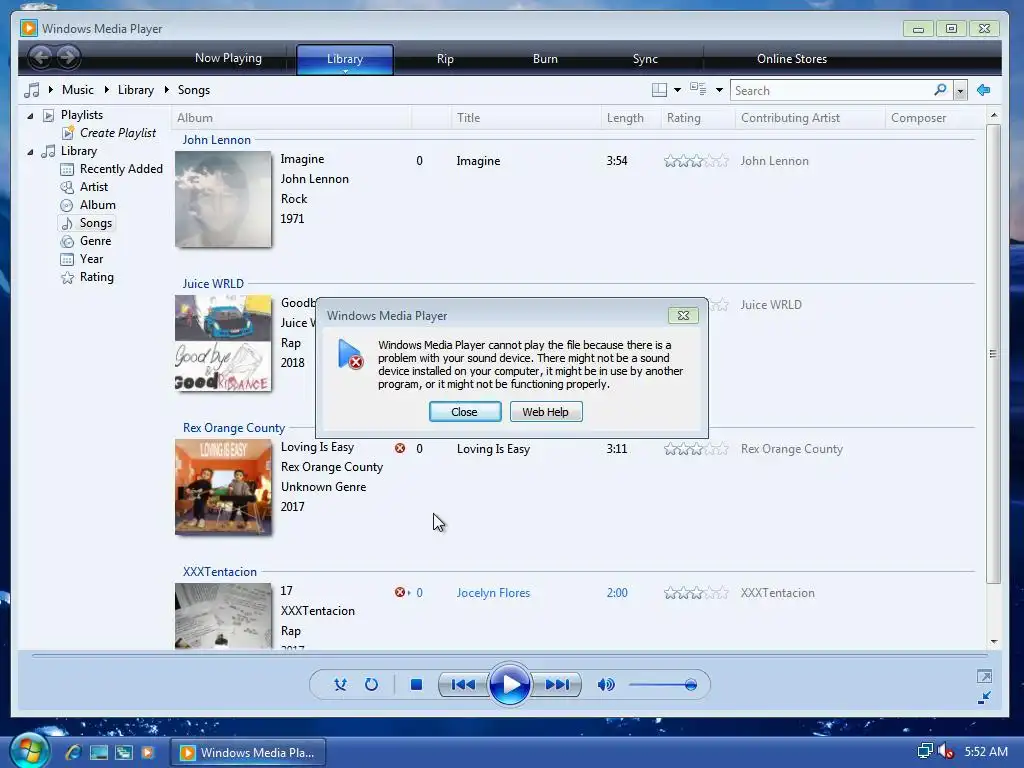Open Recently Added in library tree
1024x768 pixels.
point(121,169)
